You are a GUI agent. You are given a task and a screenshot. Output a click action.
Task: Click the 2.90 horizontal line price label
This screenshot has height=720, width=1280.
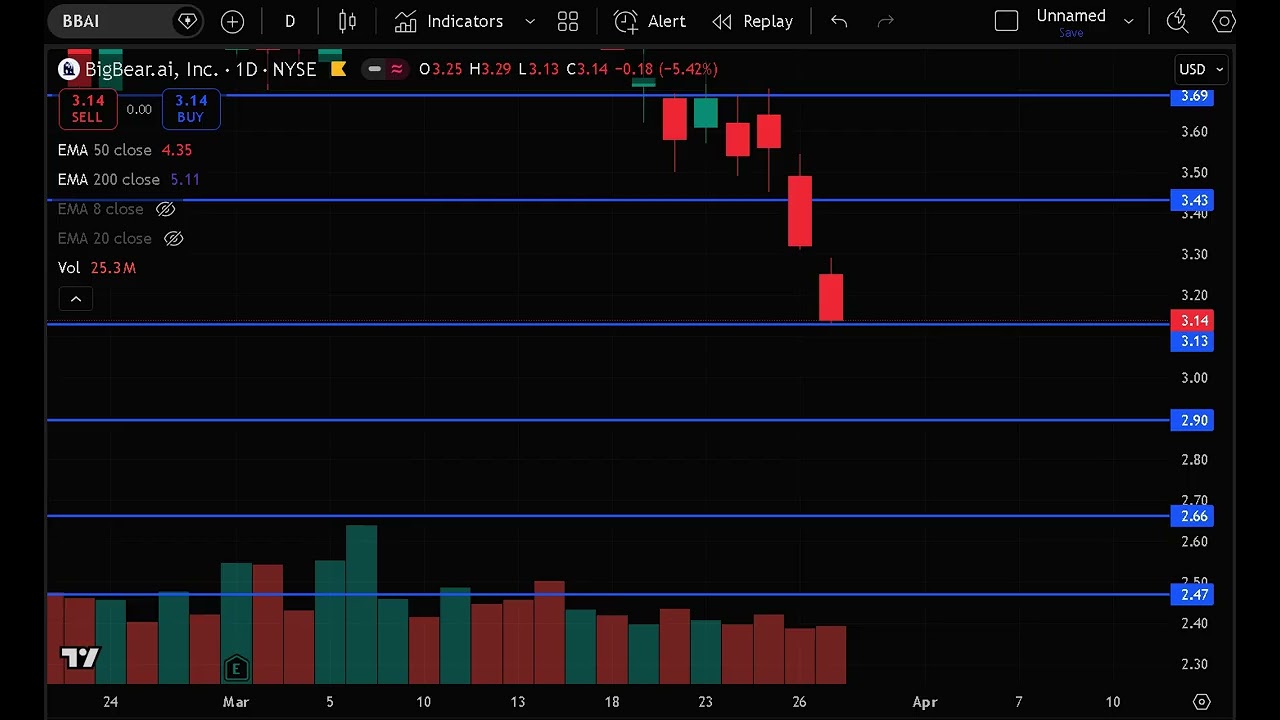click(x=1194, y=420)
